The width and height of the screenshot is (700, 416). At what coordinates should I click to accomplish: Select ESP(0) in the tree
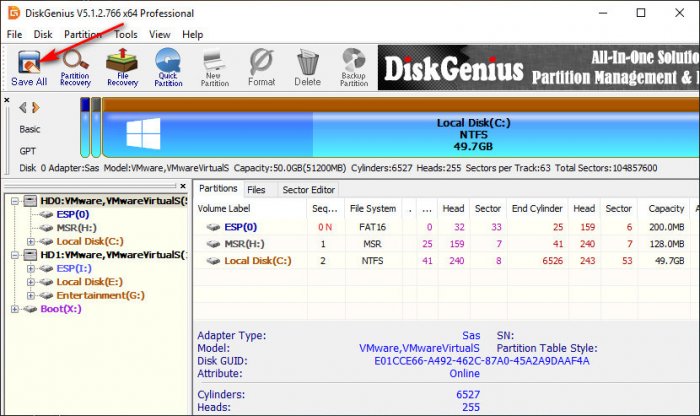click(73, 214)
